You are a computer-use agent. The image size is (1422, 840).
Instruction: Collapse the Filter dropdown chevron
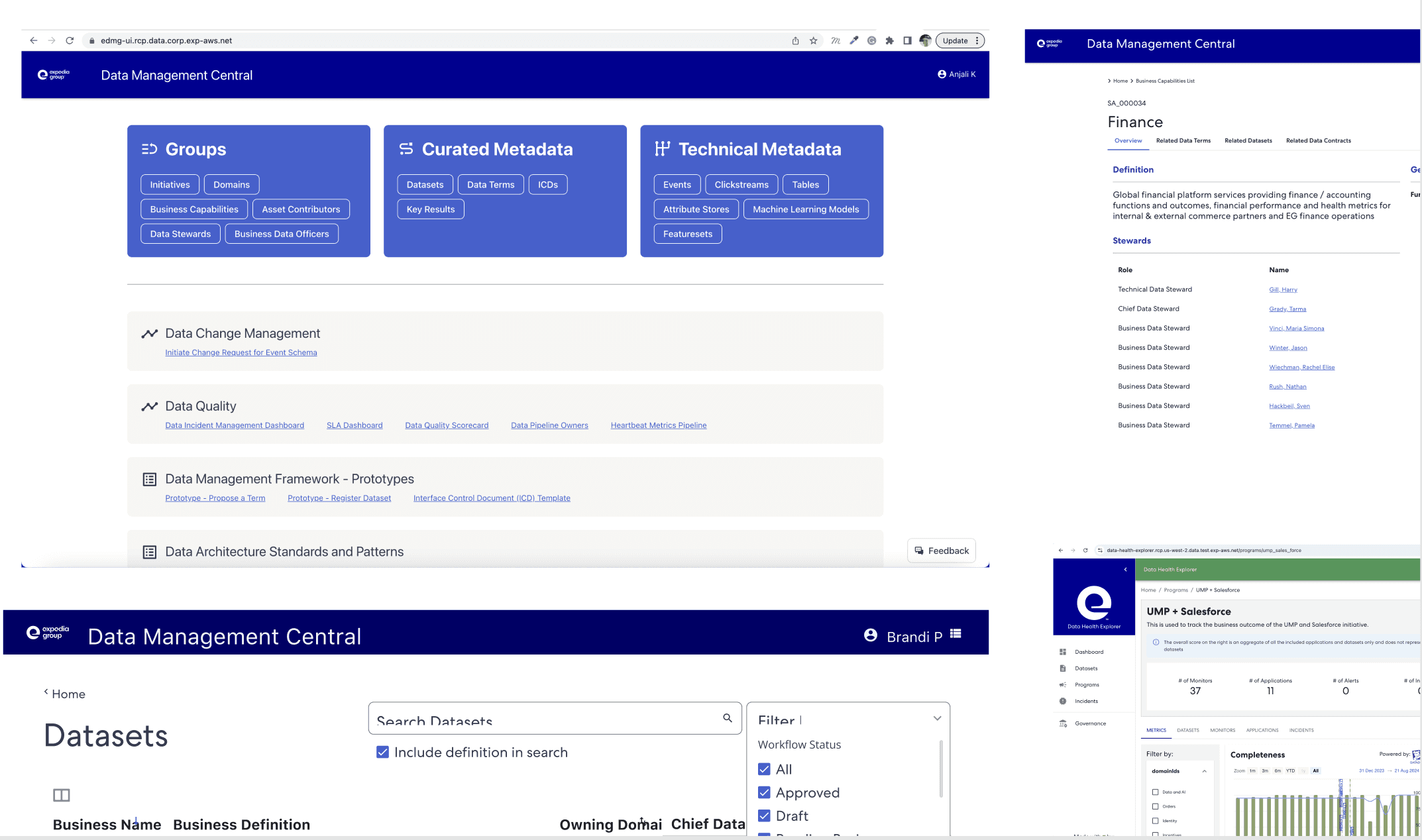tap(937, 718)
